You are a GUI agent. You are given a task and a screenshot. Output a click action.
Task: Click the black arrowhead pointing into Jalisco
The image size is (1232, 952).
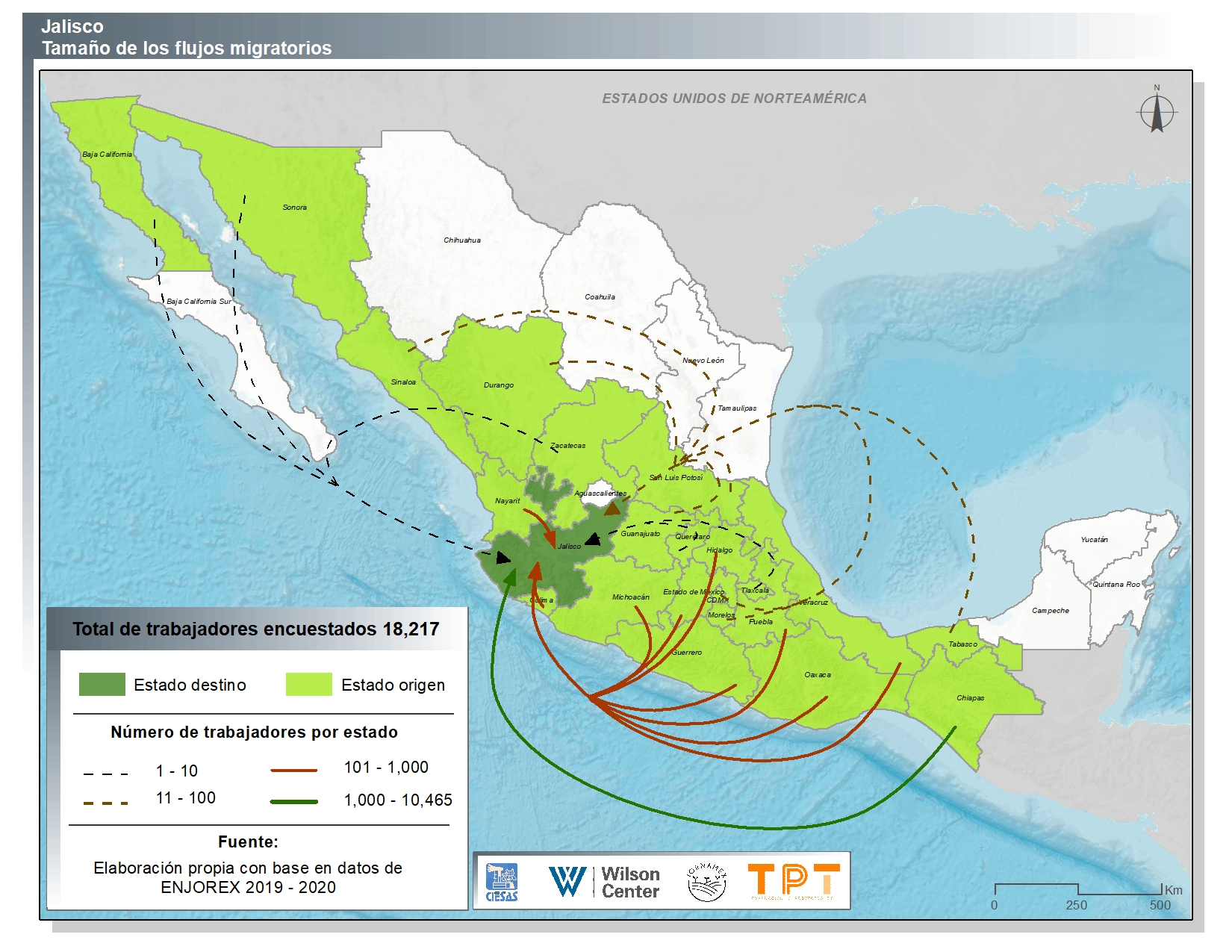[593, 538]
